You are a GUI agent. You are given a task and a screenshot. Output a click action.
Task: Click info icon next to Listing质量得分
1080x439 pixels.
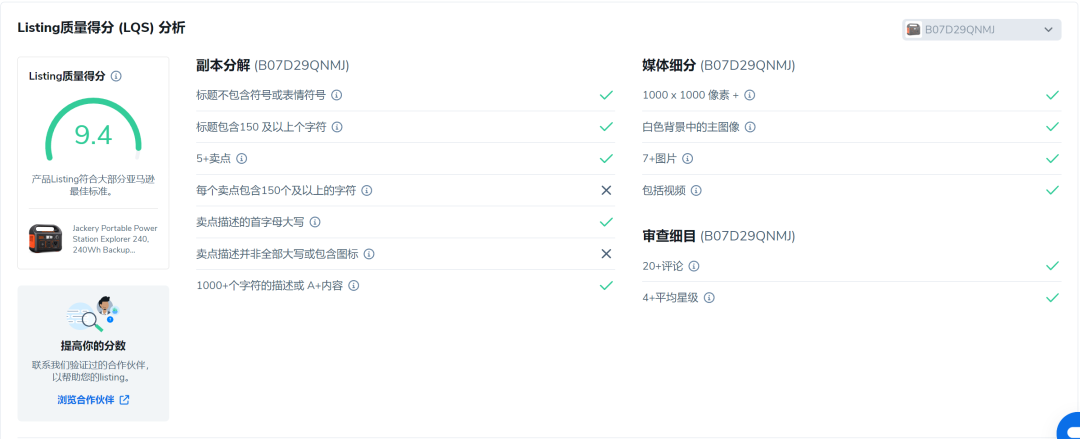117,76
